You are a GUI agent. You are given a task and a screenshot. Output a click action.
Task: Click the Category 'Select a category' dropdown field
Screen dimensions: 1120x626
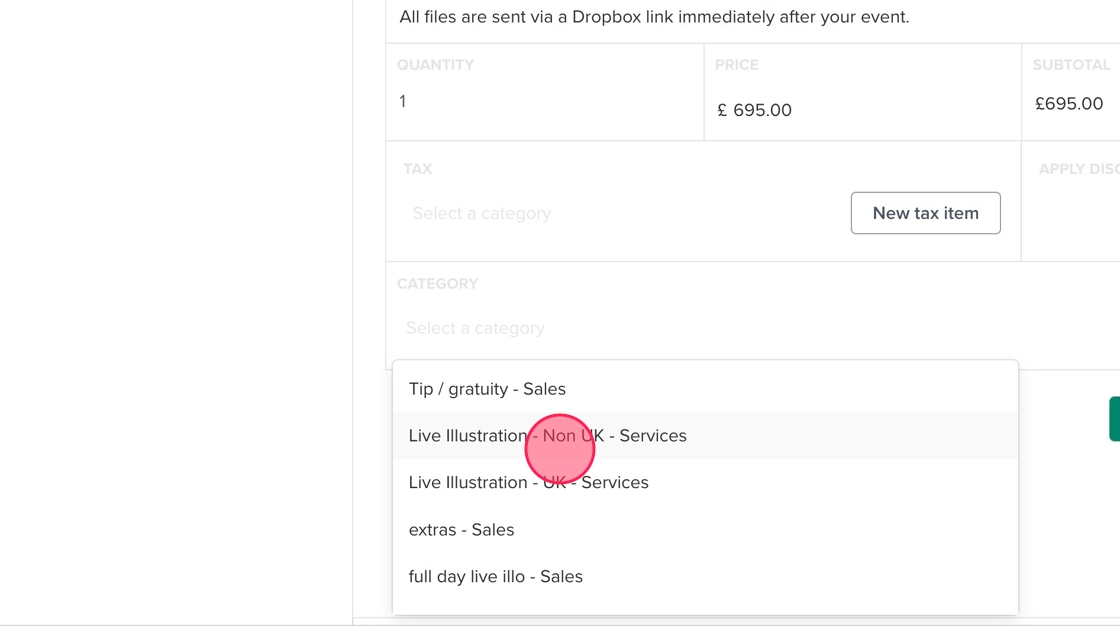tap(700, 328)
